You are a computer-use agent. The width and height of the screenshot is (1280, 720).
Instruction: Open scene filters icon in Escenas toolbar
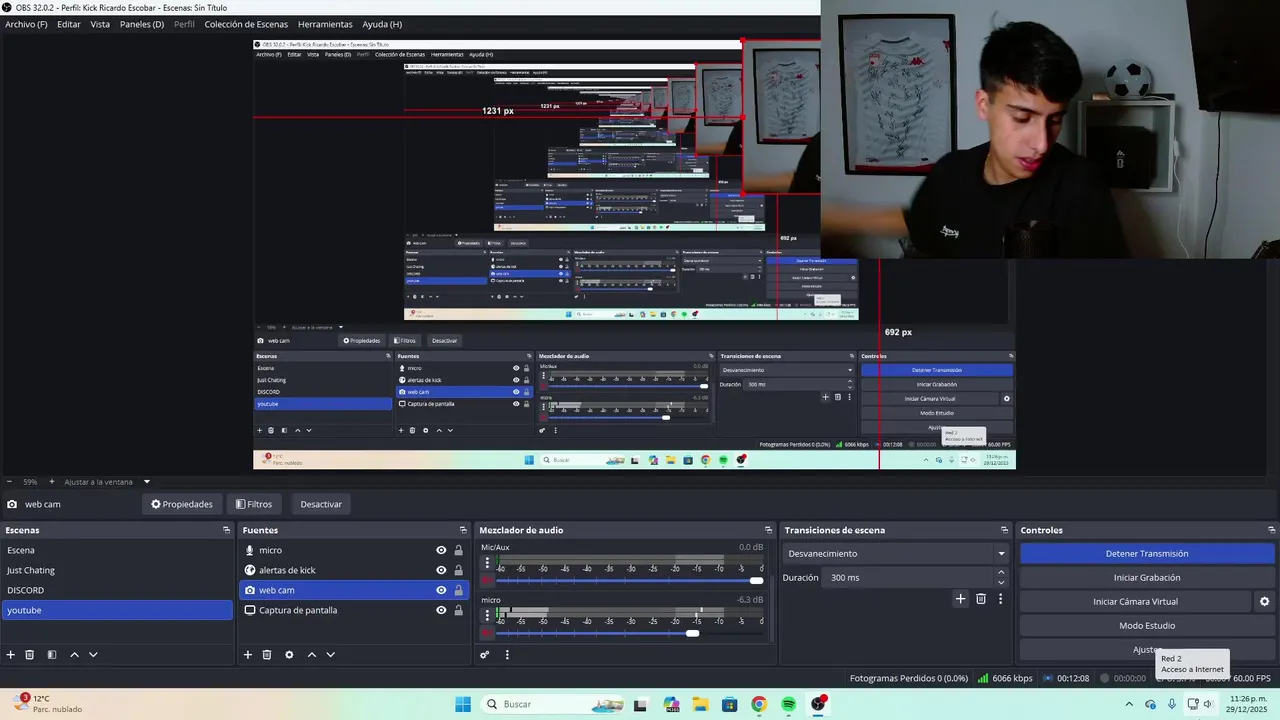click(x=52, y=655)
